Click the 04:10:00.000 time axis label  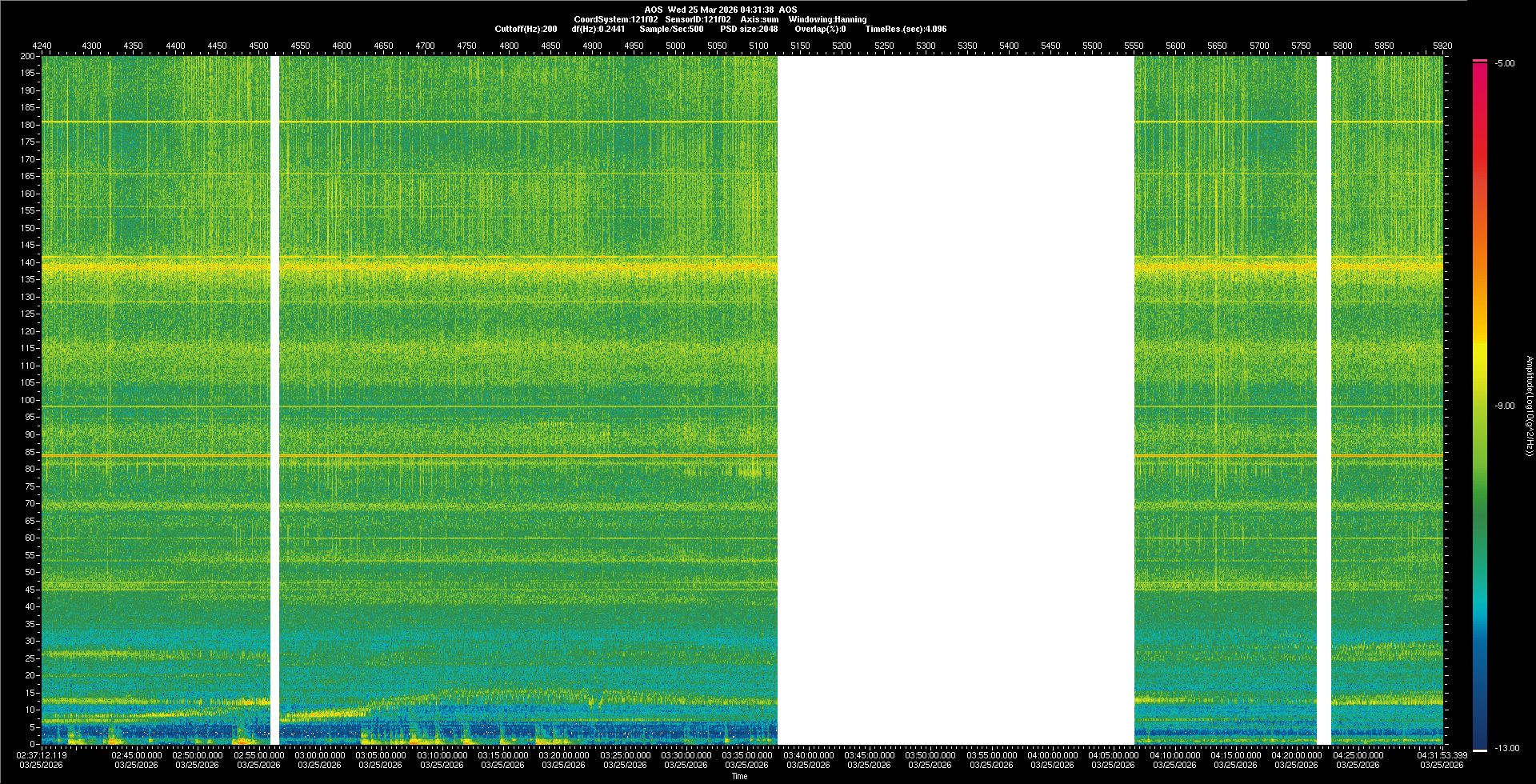1175,755
